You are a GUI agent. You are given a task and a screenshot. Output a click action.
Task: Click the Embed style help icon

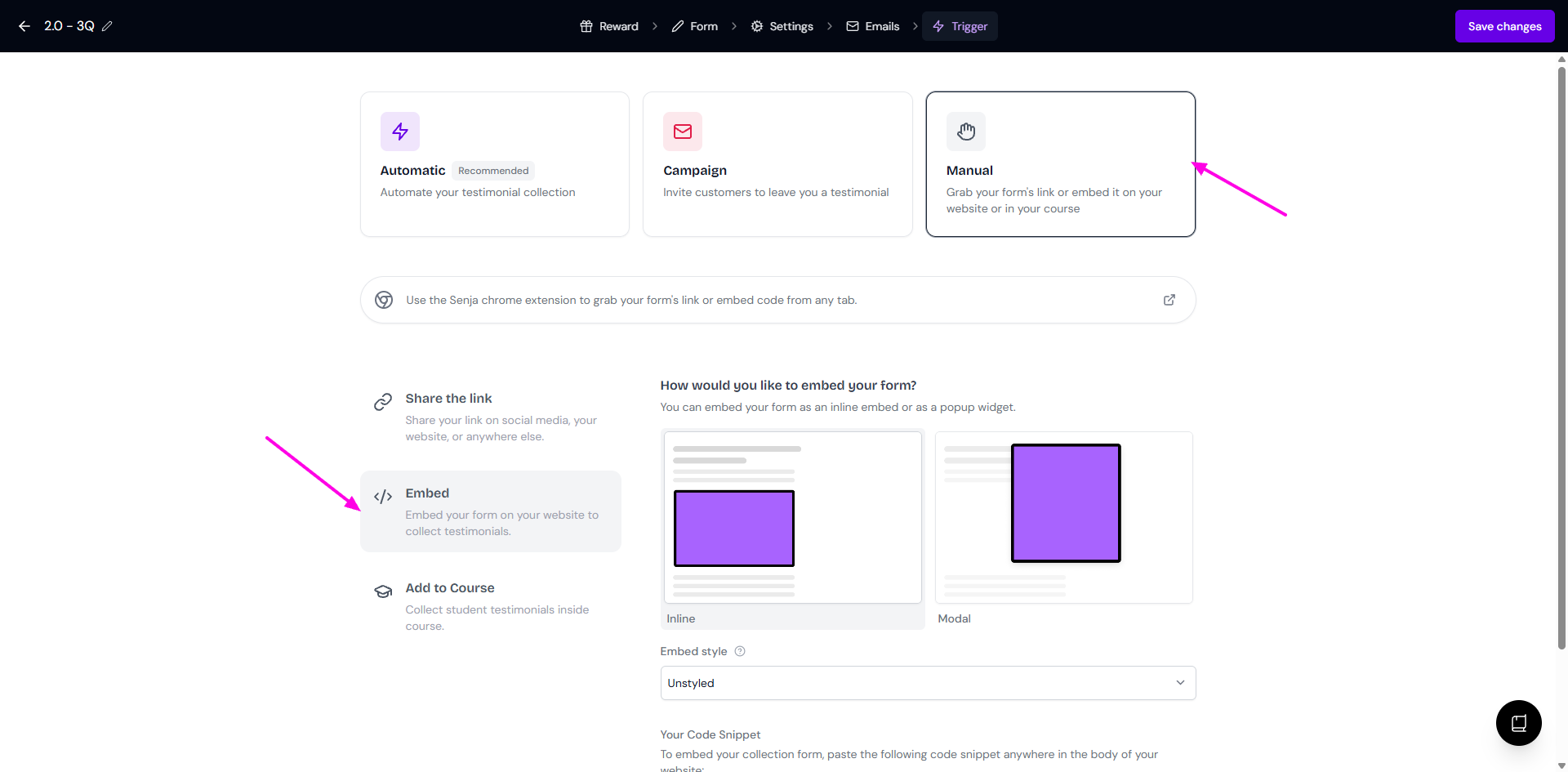(x=740, y=651)
